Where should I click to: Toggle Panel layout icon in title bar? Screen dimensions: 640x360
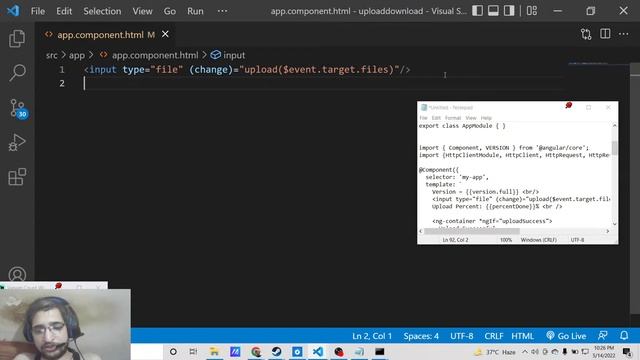click(493, 11)
